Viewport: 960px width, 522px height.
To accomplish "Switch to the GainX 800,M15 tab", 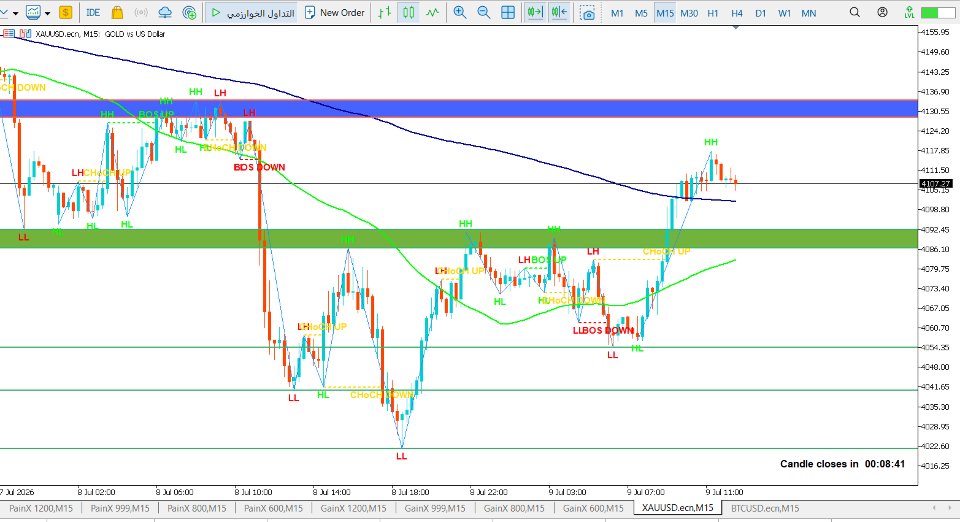I will (514, 508).
